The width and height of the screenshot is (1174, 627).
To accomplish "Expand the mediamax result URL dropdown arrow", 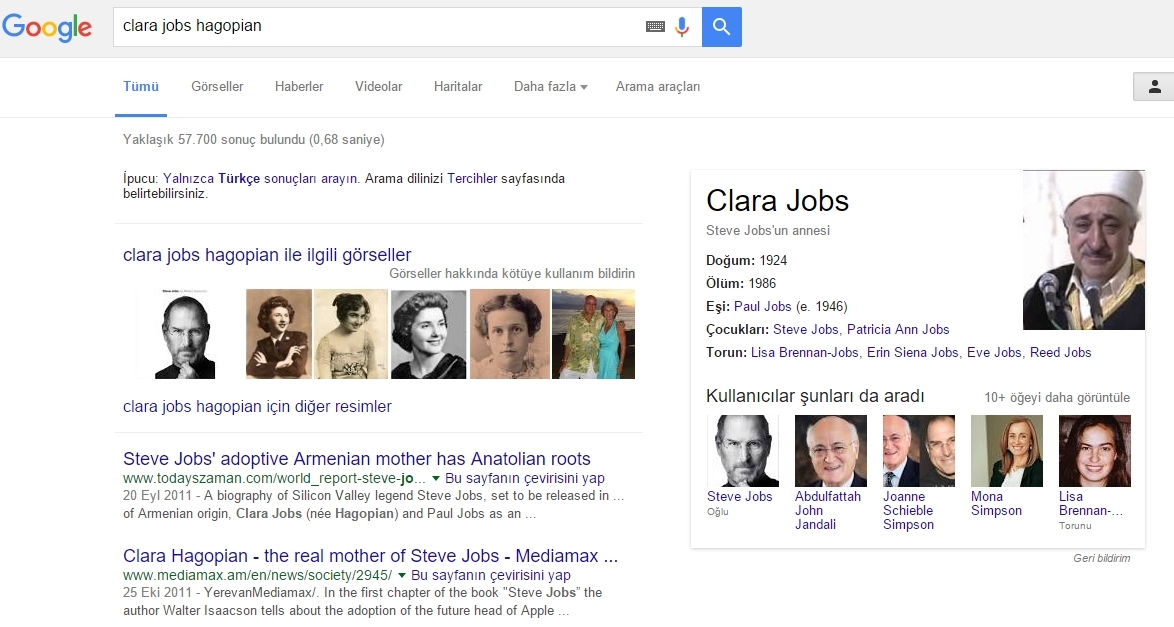I will point(402,576).
